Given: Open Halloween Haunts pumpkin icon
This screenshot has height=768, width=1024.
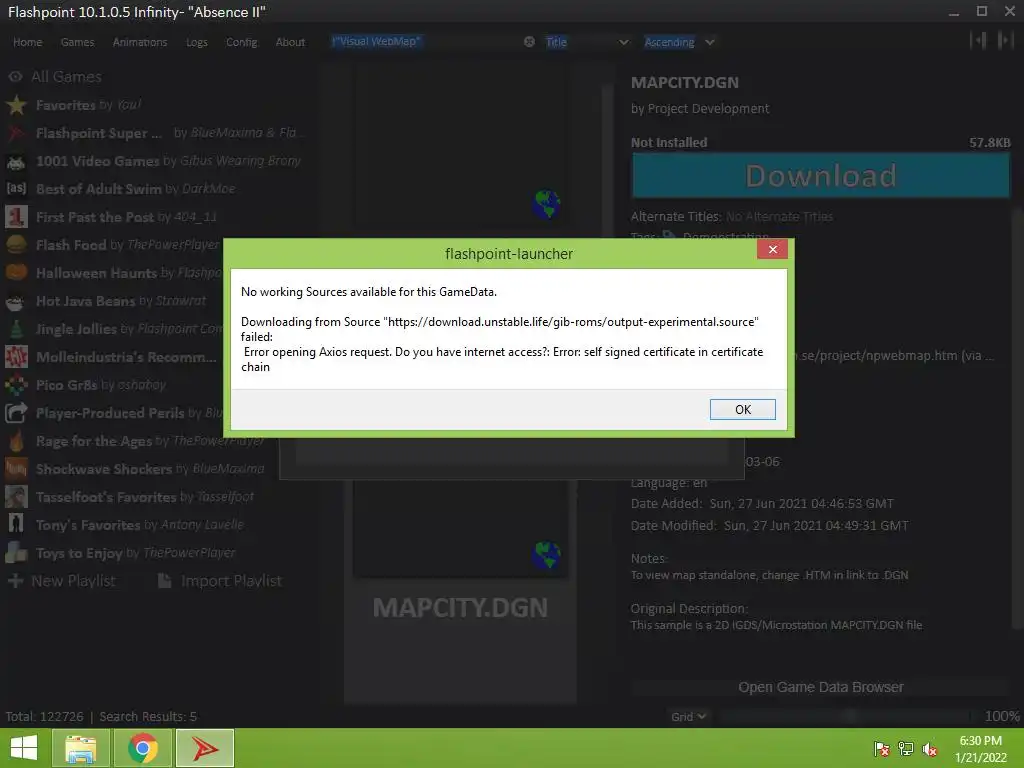Looking at the screenshot, I should [x=16, y=272].
